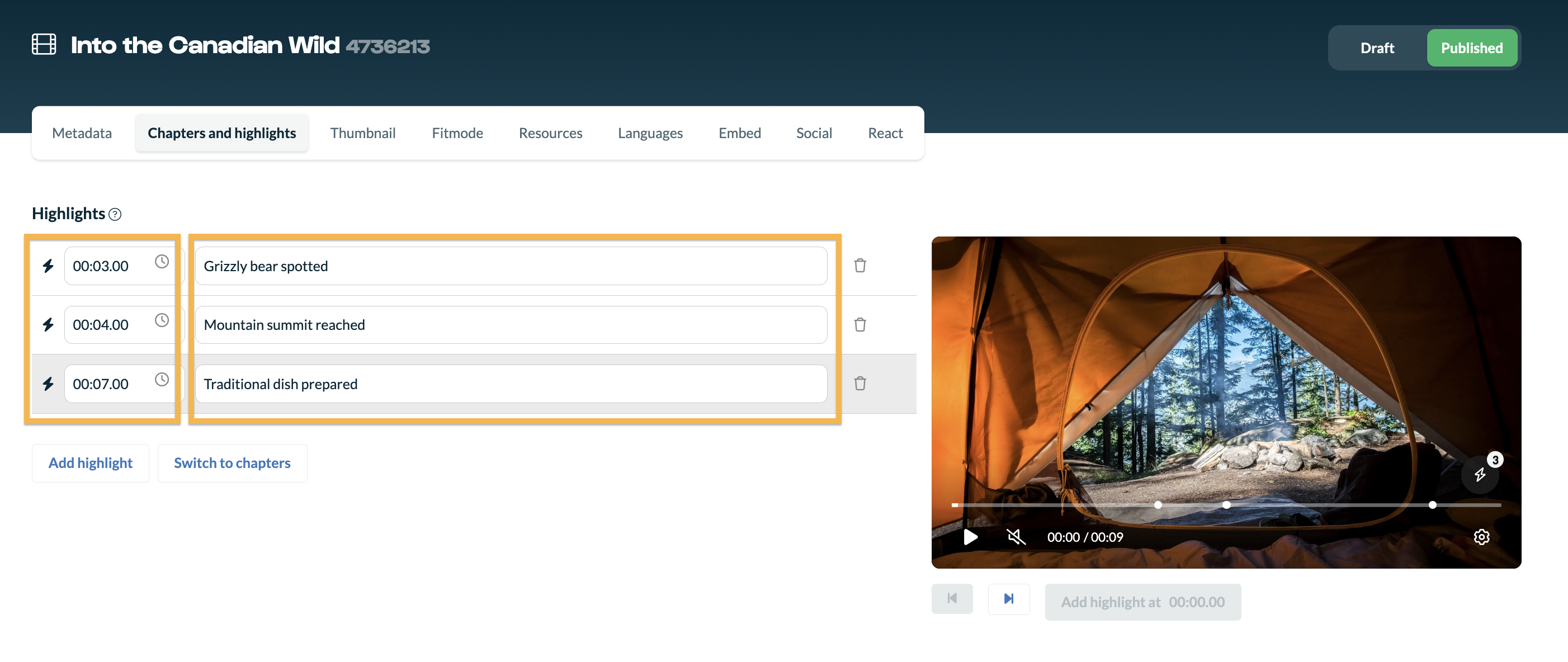Set video status to Draft

coord(1377,48)
